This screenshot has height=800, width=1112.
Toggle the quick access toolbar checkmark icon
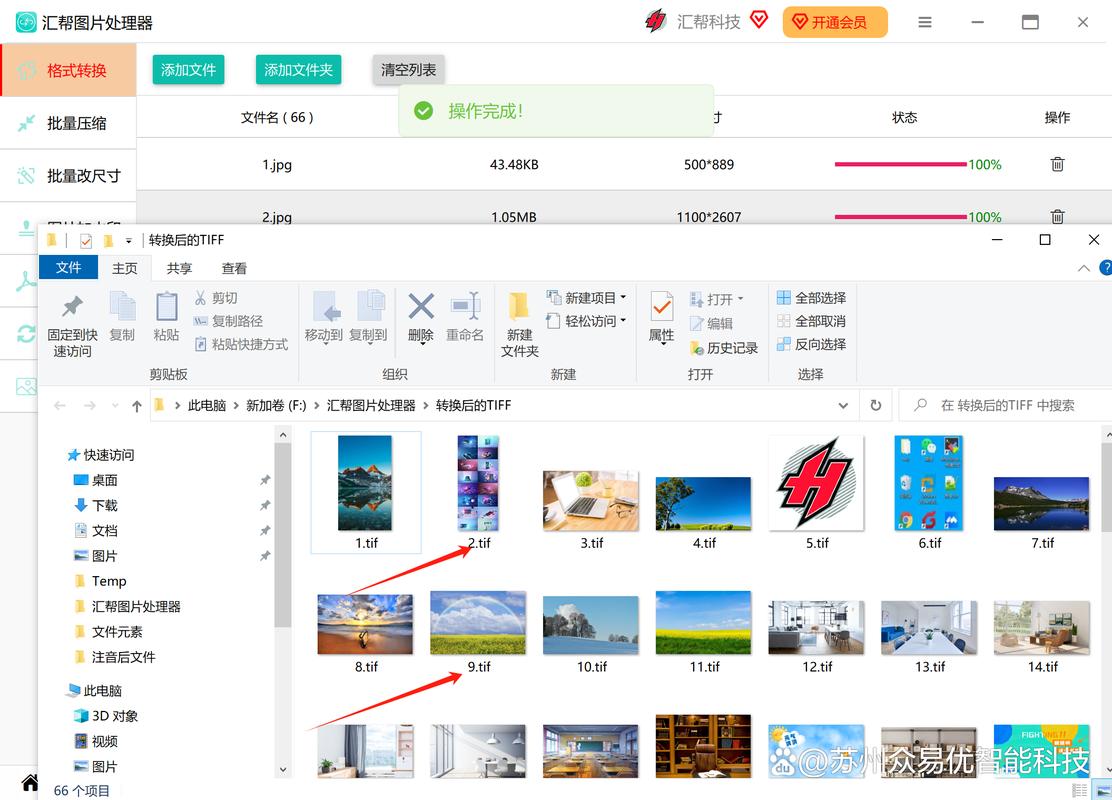86,241
